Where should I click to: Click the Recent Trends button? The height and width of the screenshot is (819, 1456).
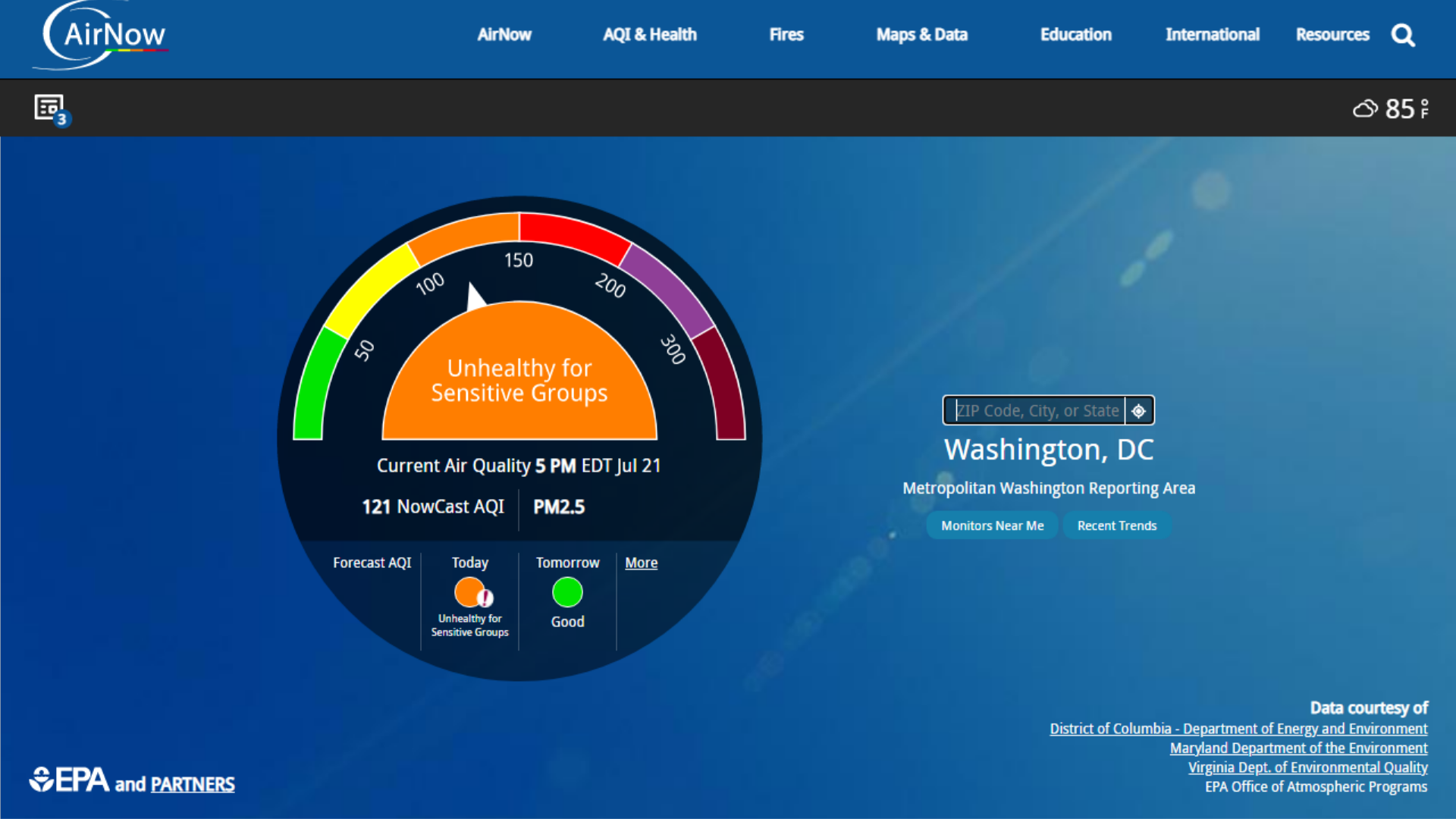1116,525
